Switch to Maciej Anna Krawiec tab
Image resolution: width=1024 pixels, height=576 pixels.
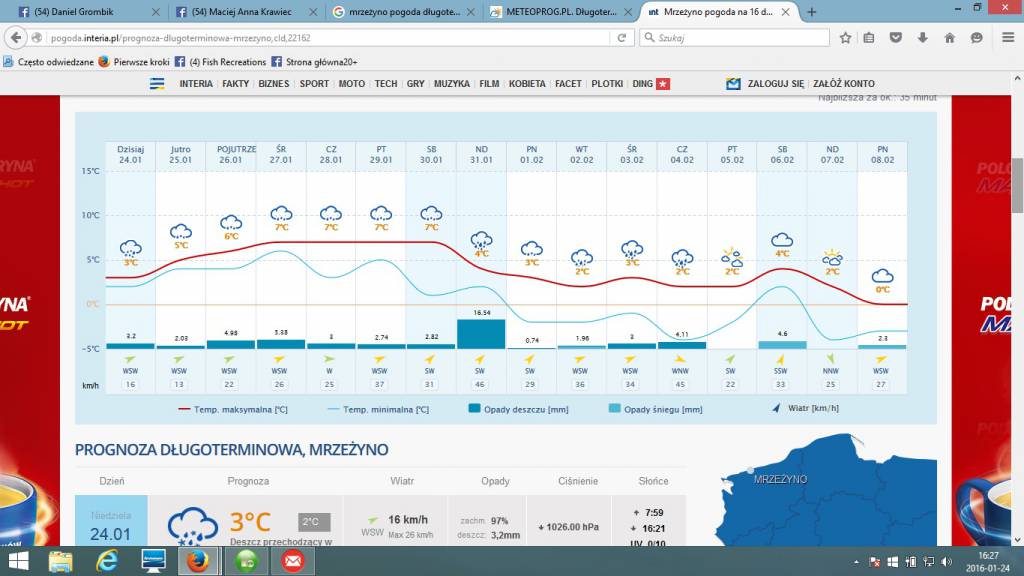[x=242, y=12]
